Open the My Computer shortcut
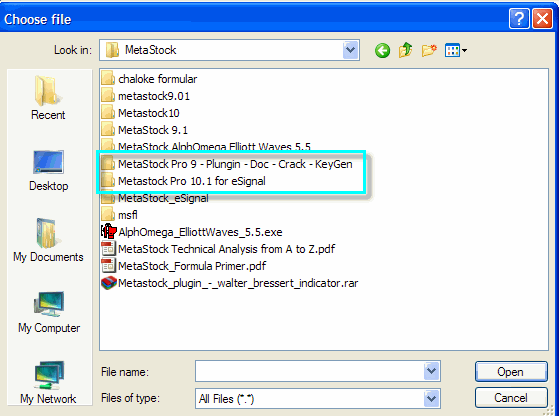 click(x=49, y=312)
